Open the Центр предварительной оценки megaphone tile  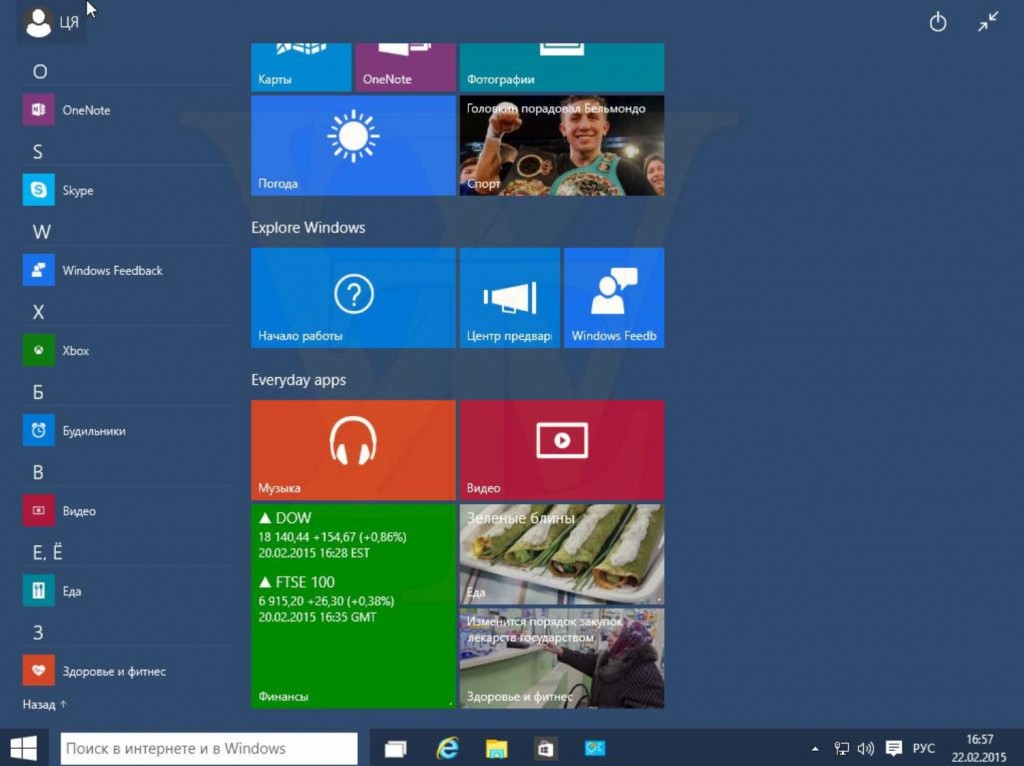(510, 298)
